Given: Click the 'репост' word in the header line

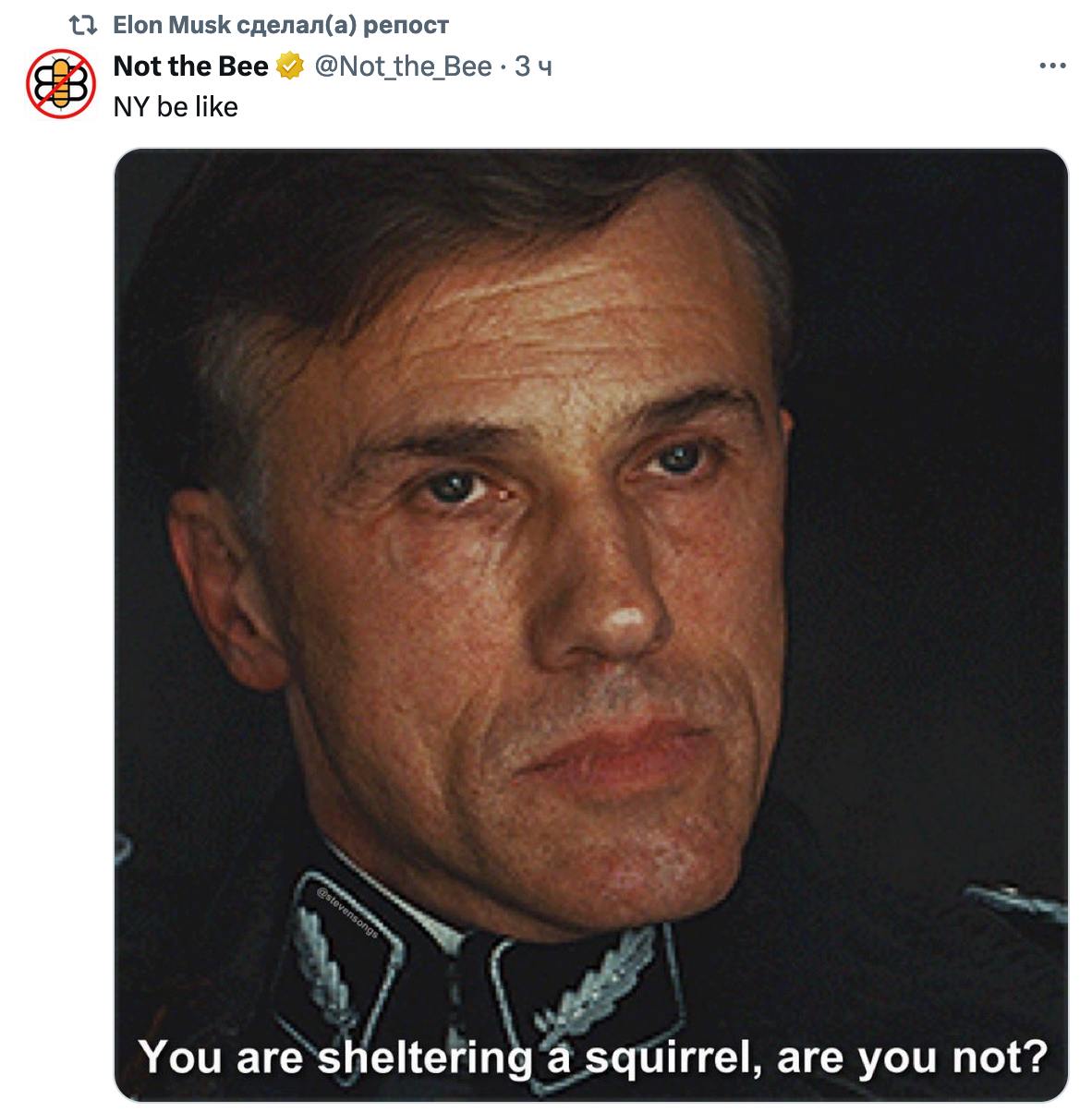Looking at the screenshot, I should (x=406, y=26).
